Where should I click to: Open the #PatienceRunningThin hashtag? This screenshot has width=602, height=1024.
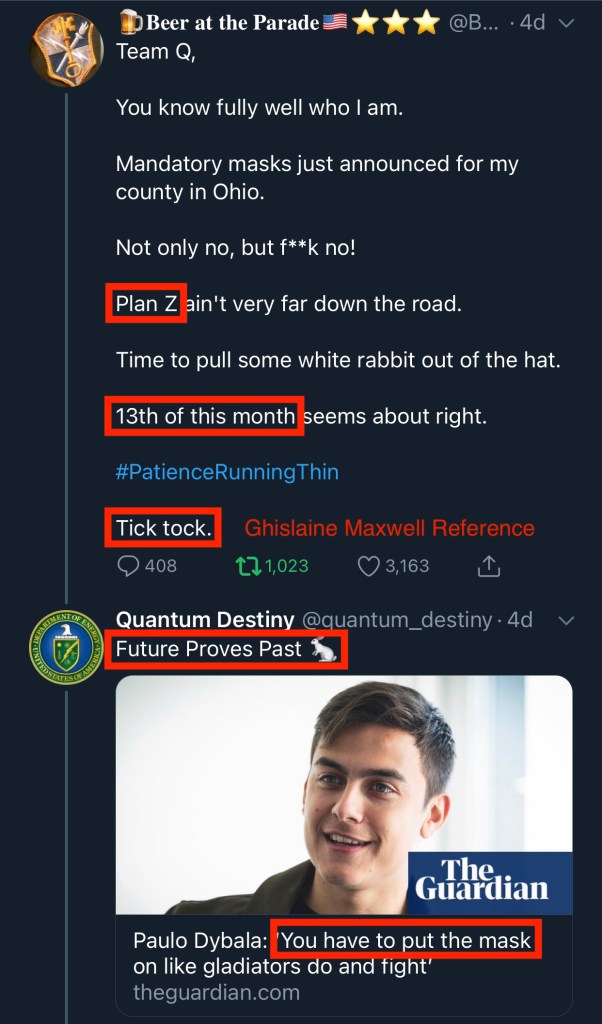(x=227, y=471)
